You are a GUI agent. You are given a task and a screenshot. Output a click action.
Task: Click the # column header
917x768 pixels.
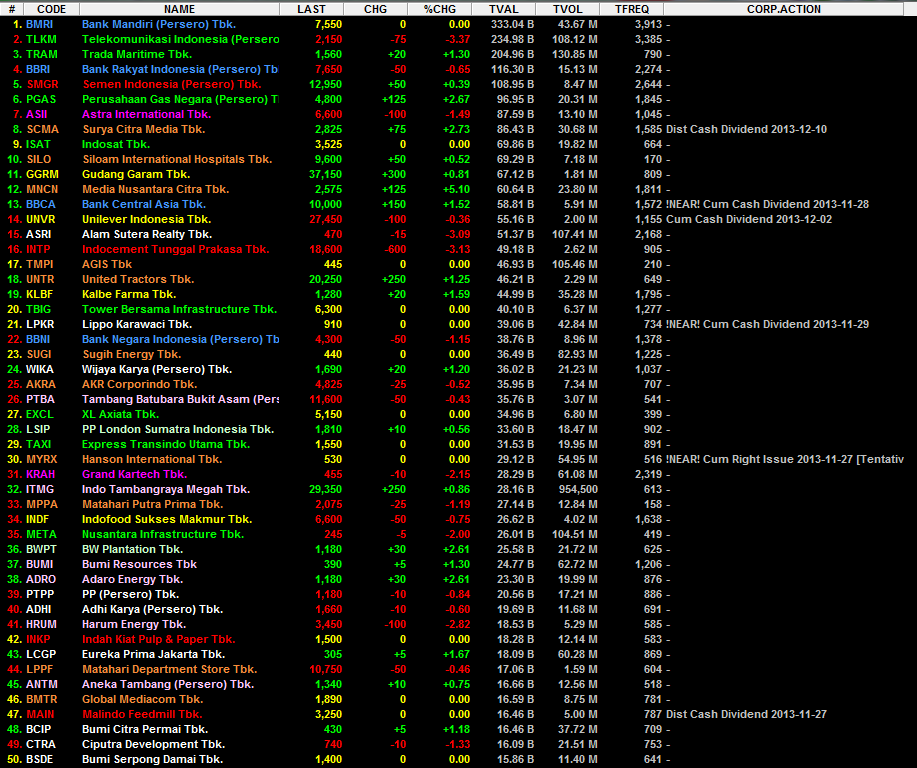click(x=12, y=9)
